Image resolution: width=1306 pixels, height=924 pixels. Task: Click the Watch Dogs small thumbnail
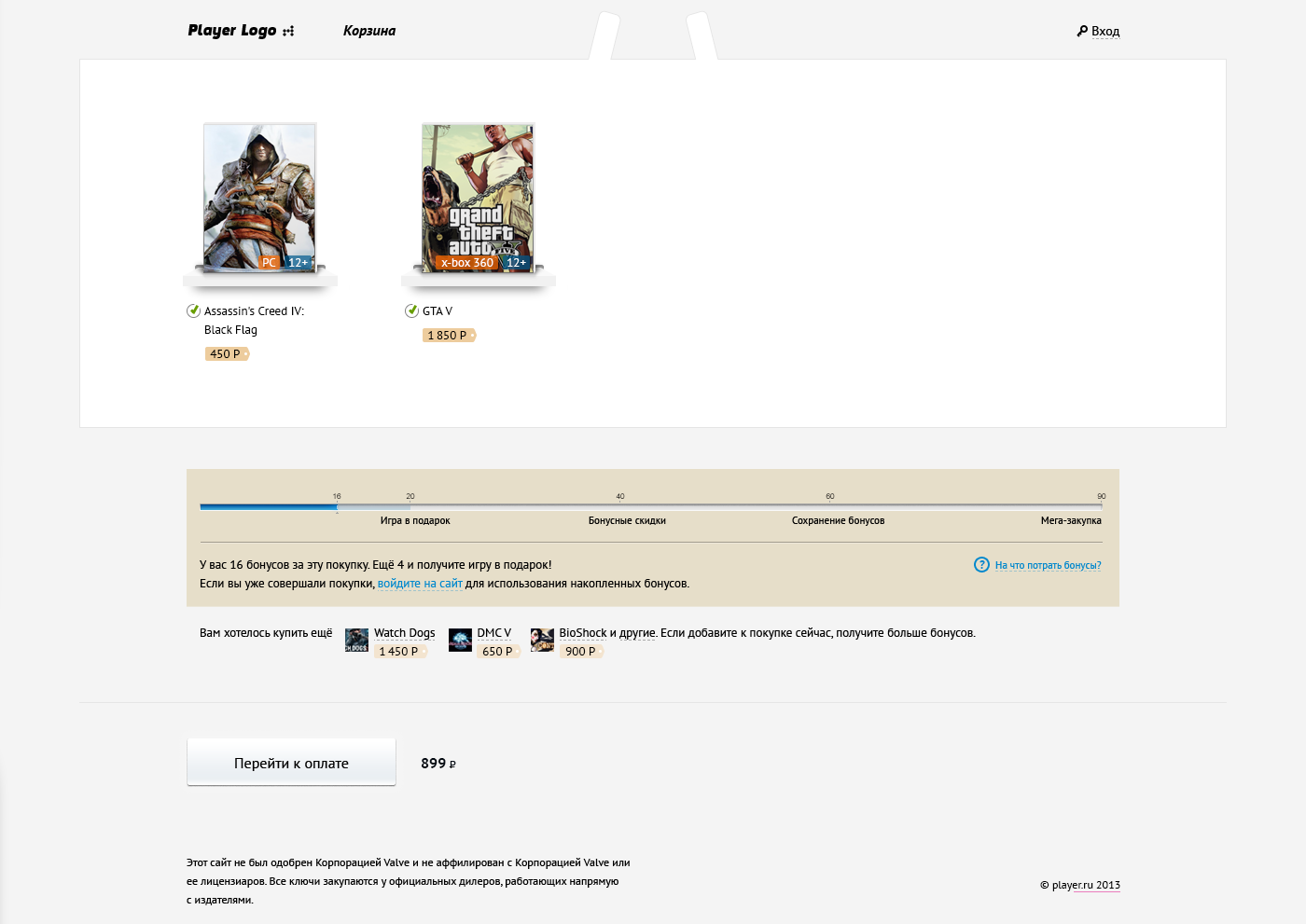pos(356,640)
